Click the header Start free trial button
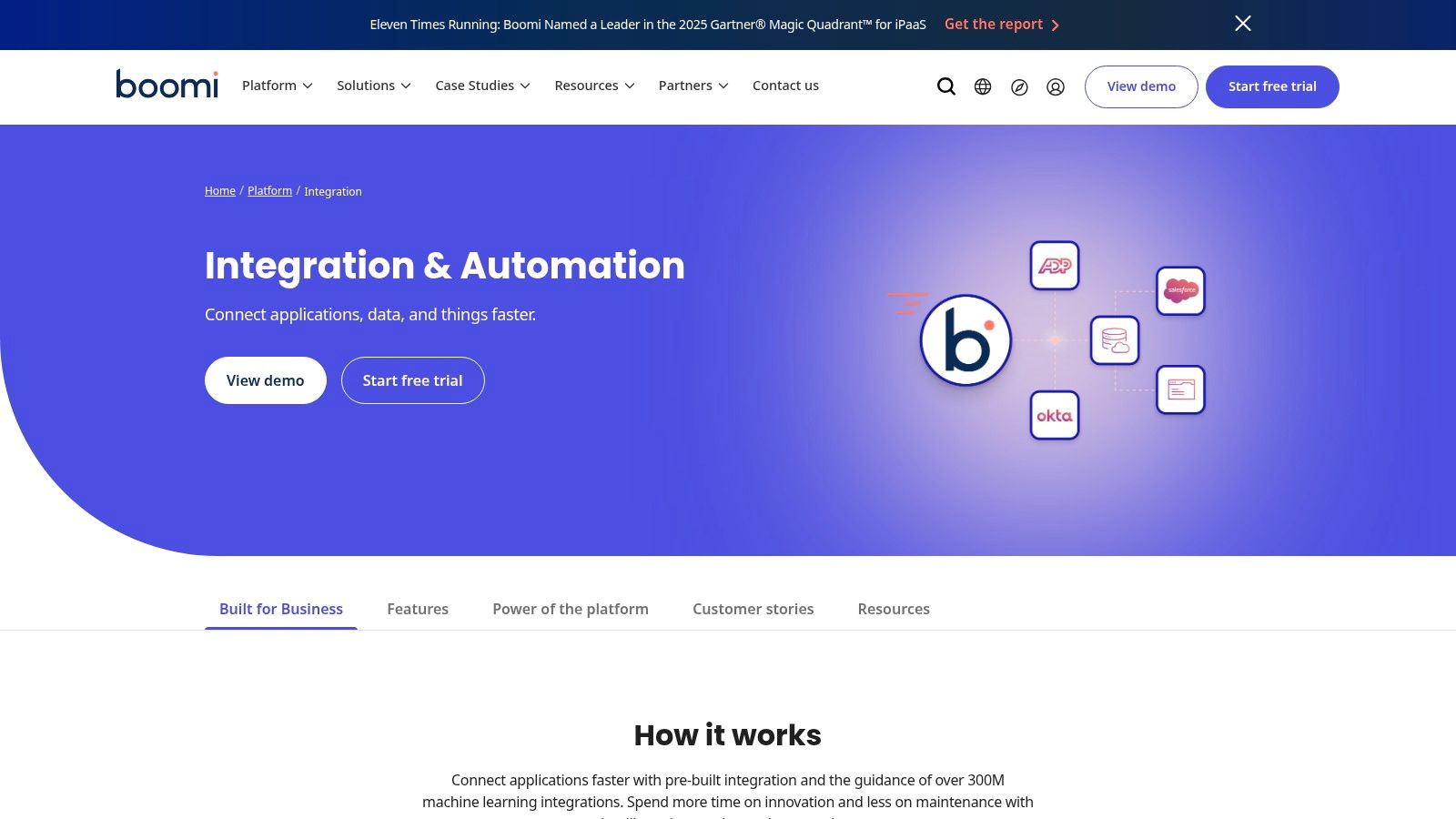This screenshot has height=819, width=1456. point(1272,86)
